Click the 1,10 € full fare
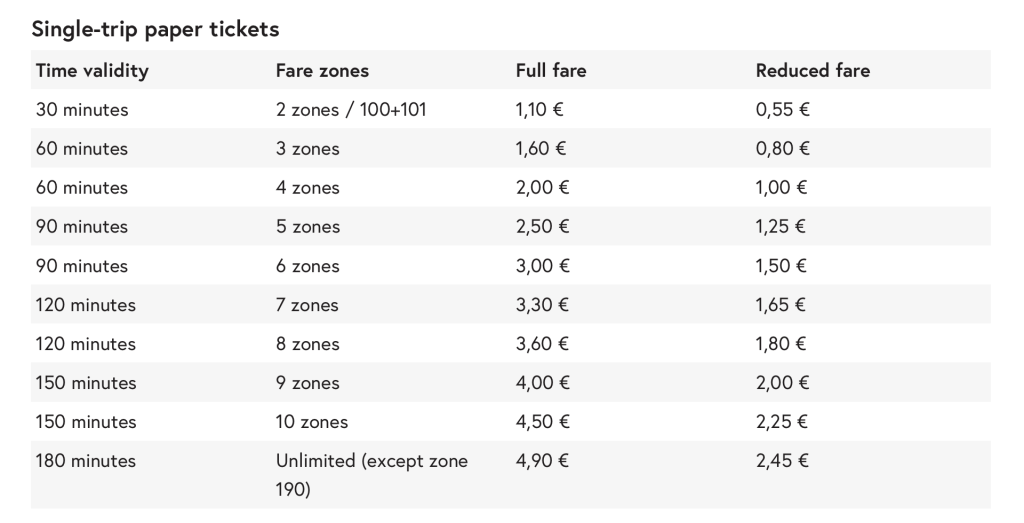 541,110
